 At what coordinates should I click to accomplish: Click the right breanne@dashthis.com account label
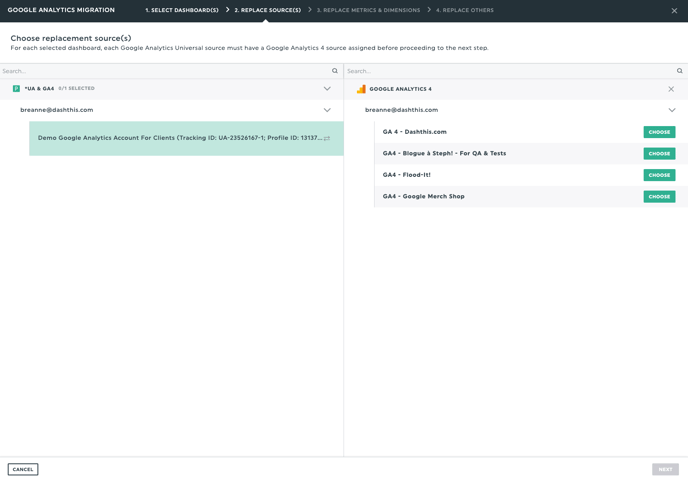[x=401, y=110]
